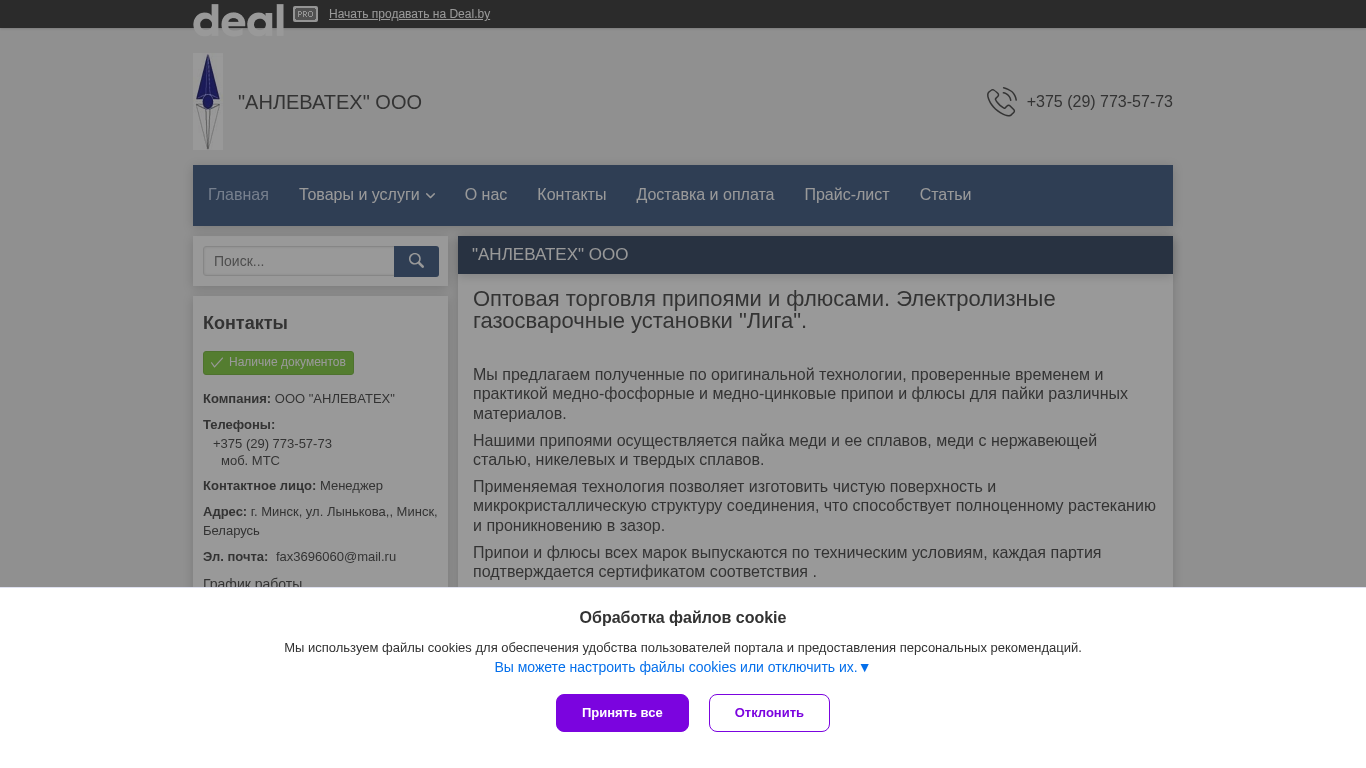Open Доставка и оплата menu item
Image resolution: width=1366 pixels, height=768 pixels.
705,194
